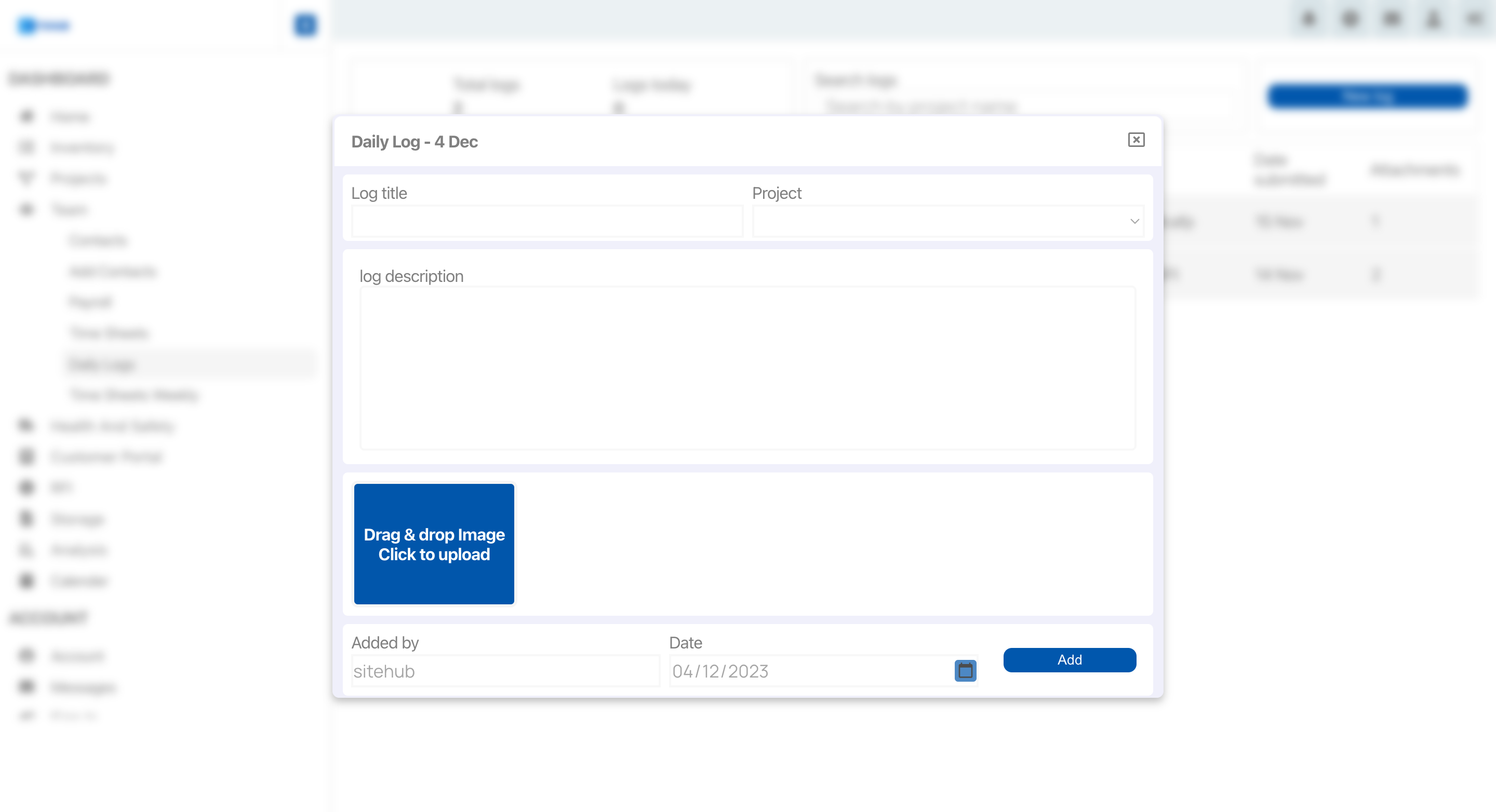This screenshot has height=812, width=1496.
Task: Click the 'Added by' label text
Action: click(x=385, y=643)
